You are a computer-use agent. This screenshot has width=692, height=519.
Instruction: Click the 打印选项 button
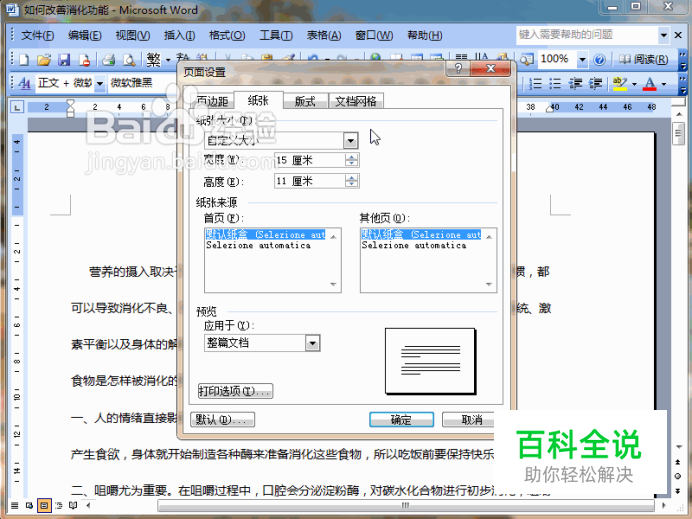[x=235, y=391]
